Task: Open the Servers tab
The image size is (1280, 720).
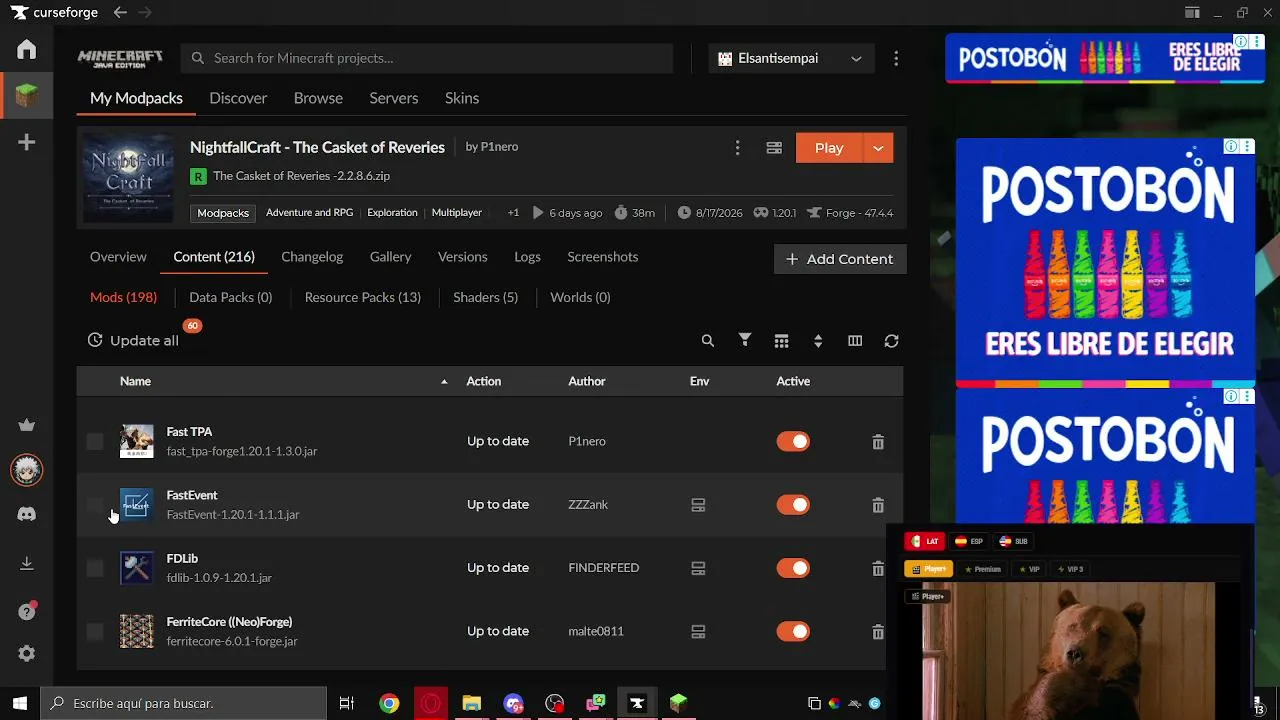Action: click(x=394, y=98)
